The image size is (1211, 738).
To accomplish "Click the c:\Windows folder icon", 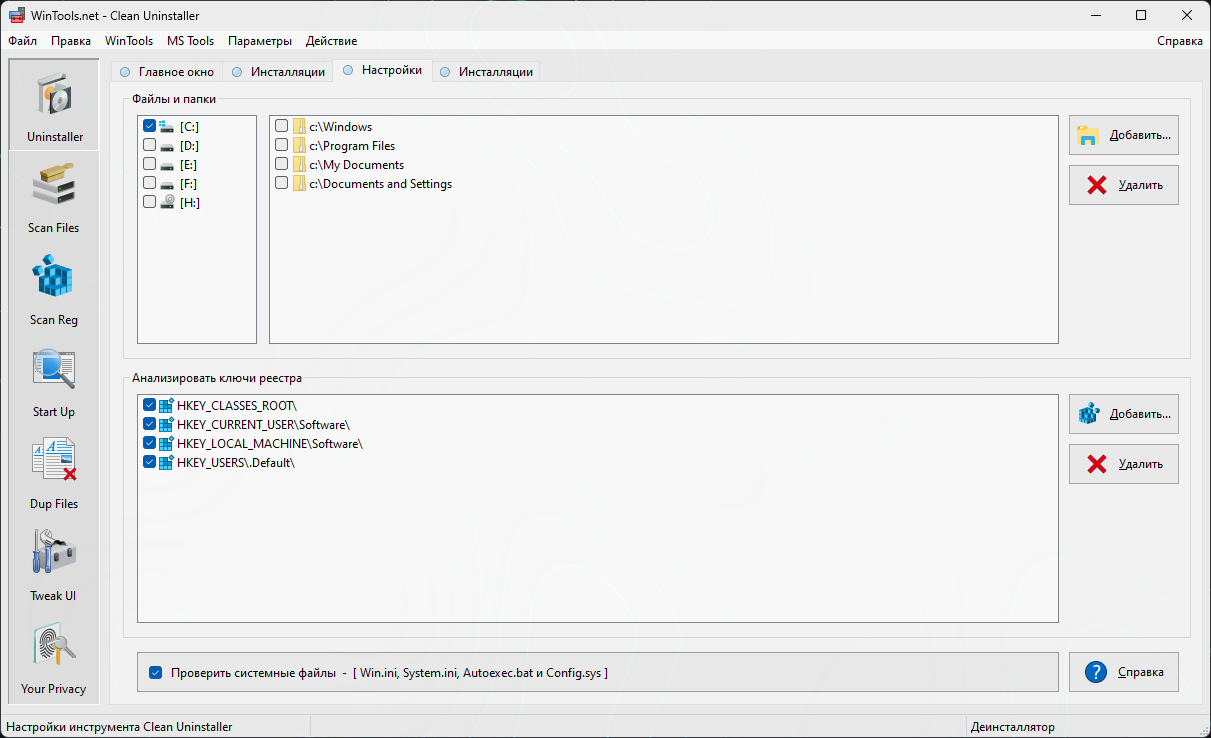I will point(299,127).
